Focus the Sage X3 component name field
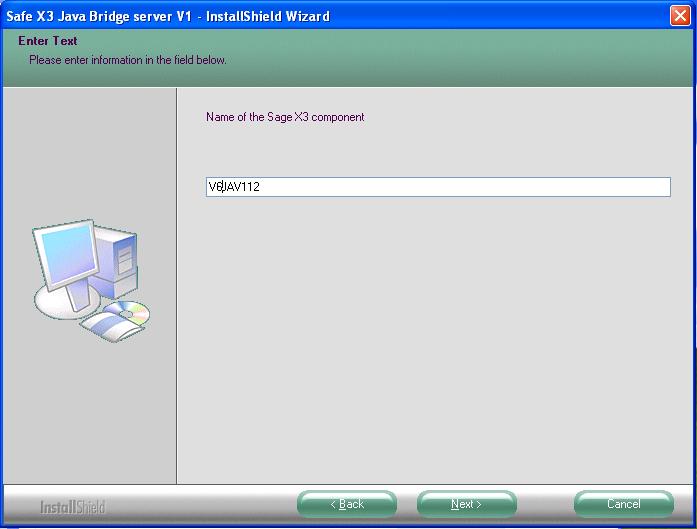This screenshot has width=697, height=529. [437, 187]
